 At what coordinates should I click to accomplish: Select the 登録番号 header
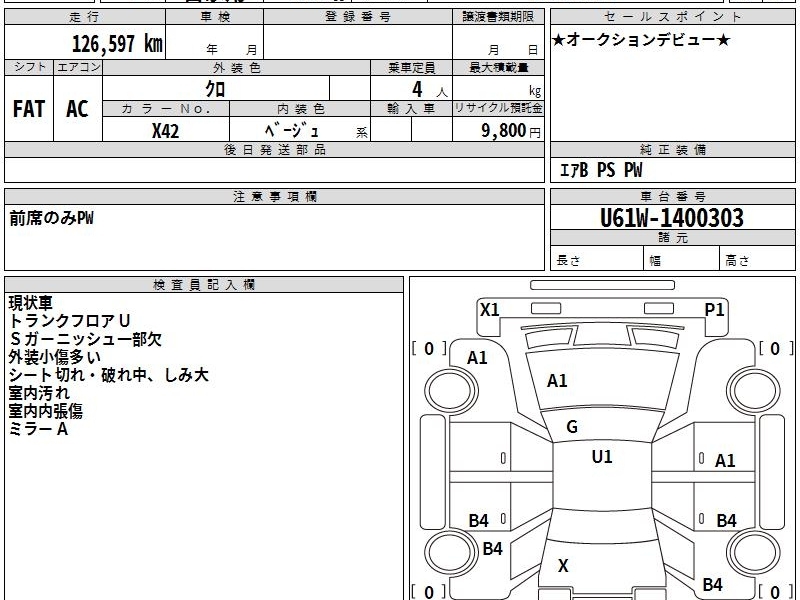[358, 17]
